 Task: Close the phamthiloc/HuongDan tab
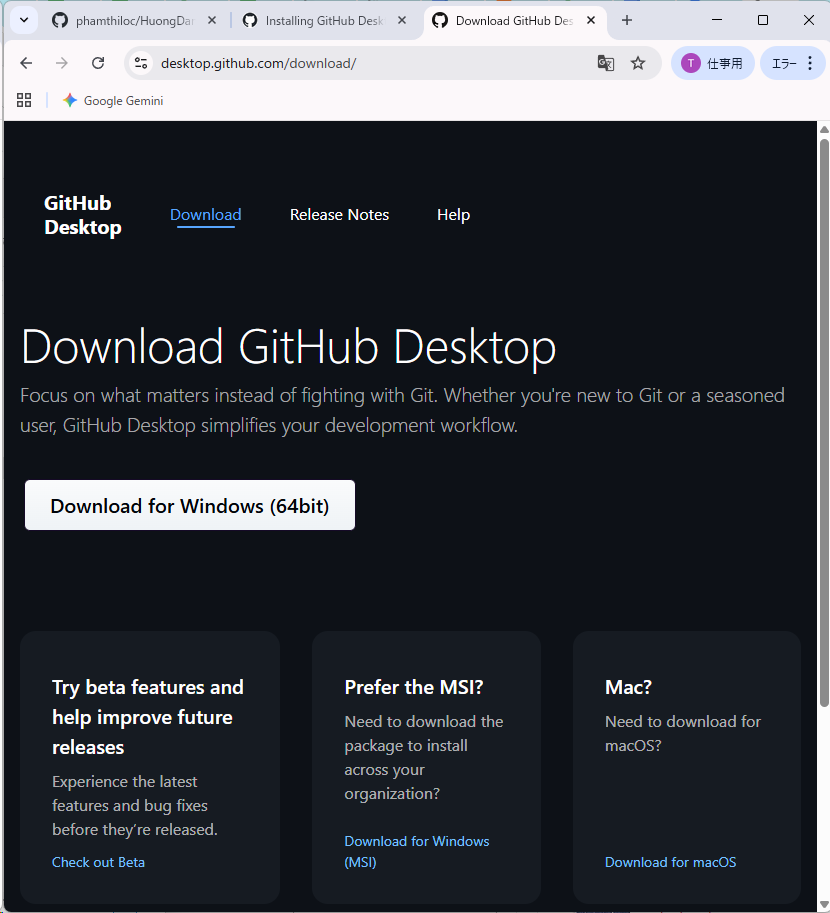[x=212, y=20]
